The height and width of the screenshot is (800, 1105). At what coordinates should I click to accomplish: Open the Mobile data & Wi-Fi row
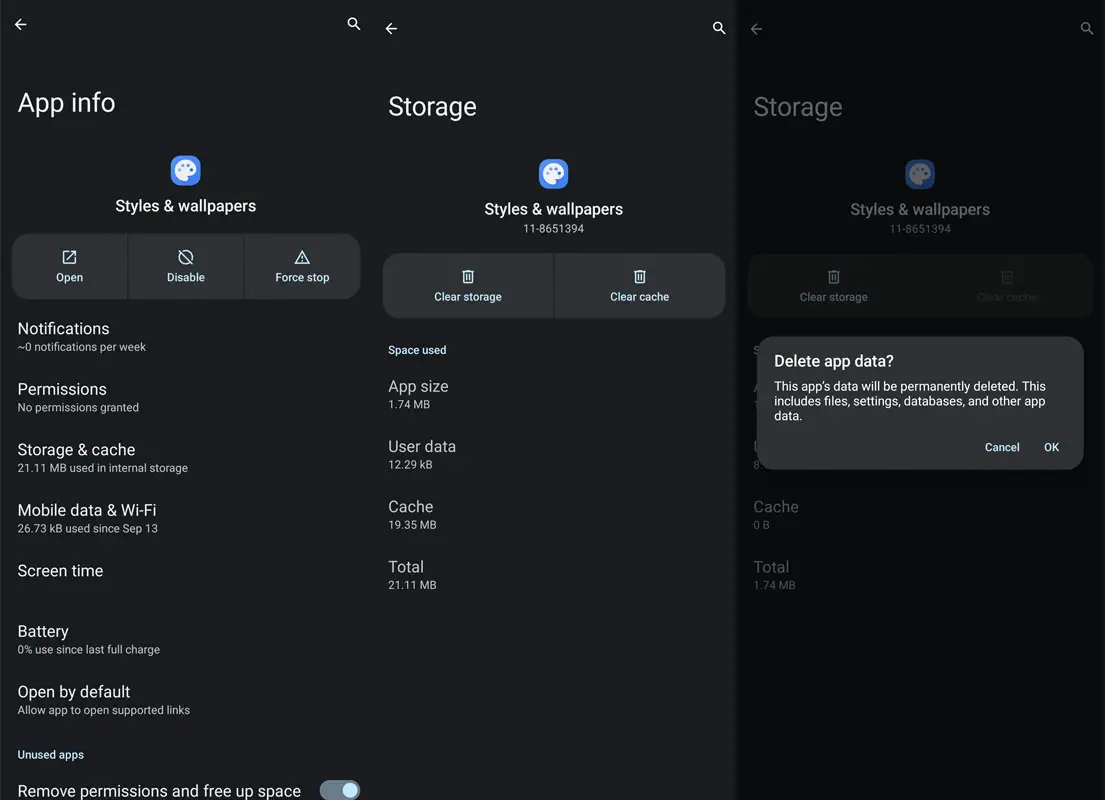coord(186,519)
